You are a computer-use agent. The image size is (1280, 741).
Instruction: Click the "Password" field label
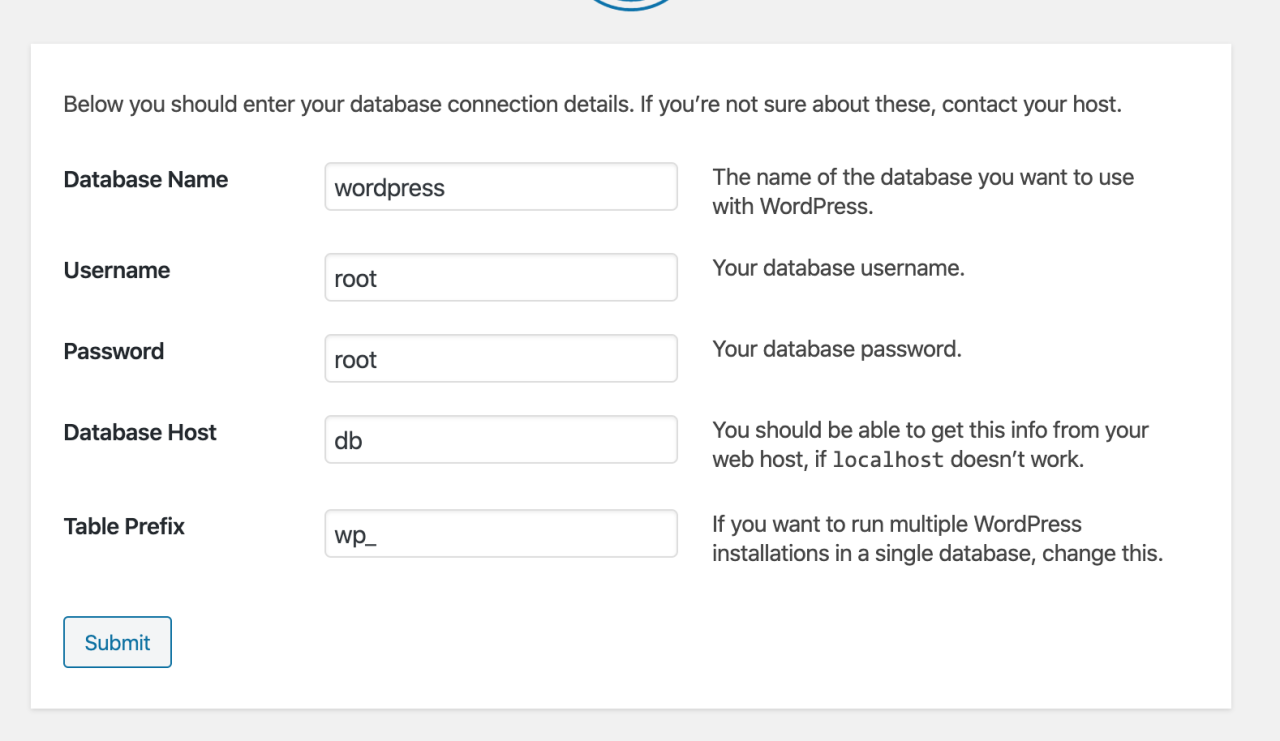click(114, 352)
